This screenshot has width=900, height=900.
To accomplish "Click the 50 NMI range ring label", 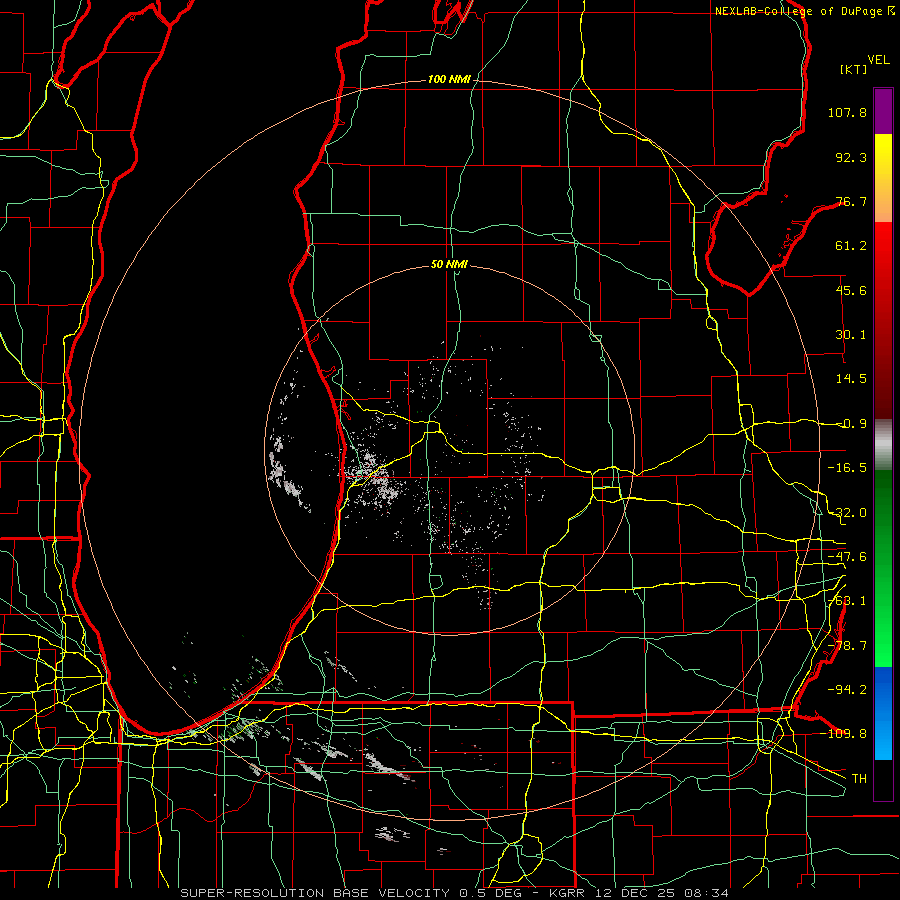I will click(x=449, y=265).
